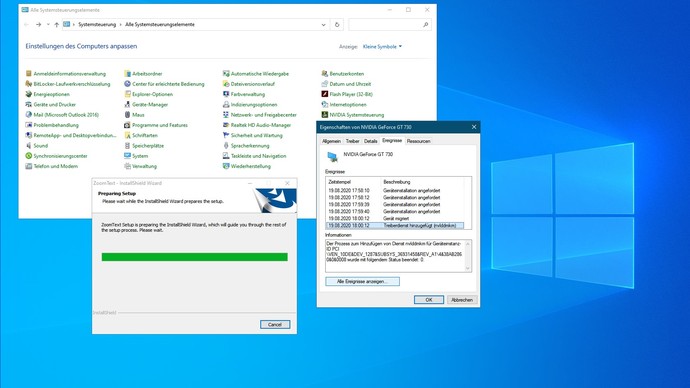This screenshot has height=388, width=690.
Task: Click the Zeitstempel column header
Action: coord(353,182)
